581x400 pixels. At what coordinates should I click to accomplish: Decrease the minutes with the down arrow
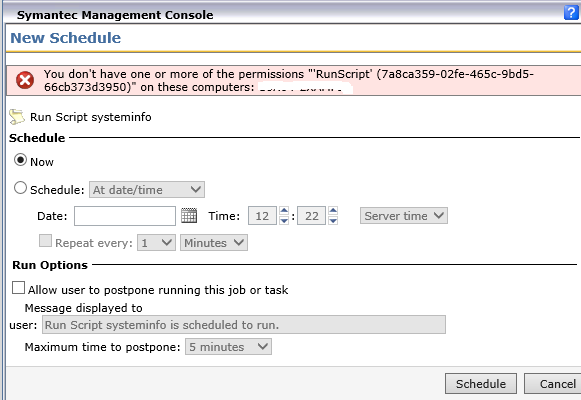coord(333,220)
